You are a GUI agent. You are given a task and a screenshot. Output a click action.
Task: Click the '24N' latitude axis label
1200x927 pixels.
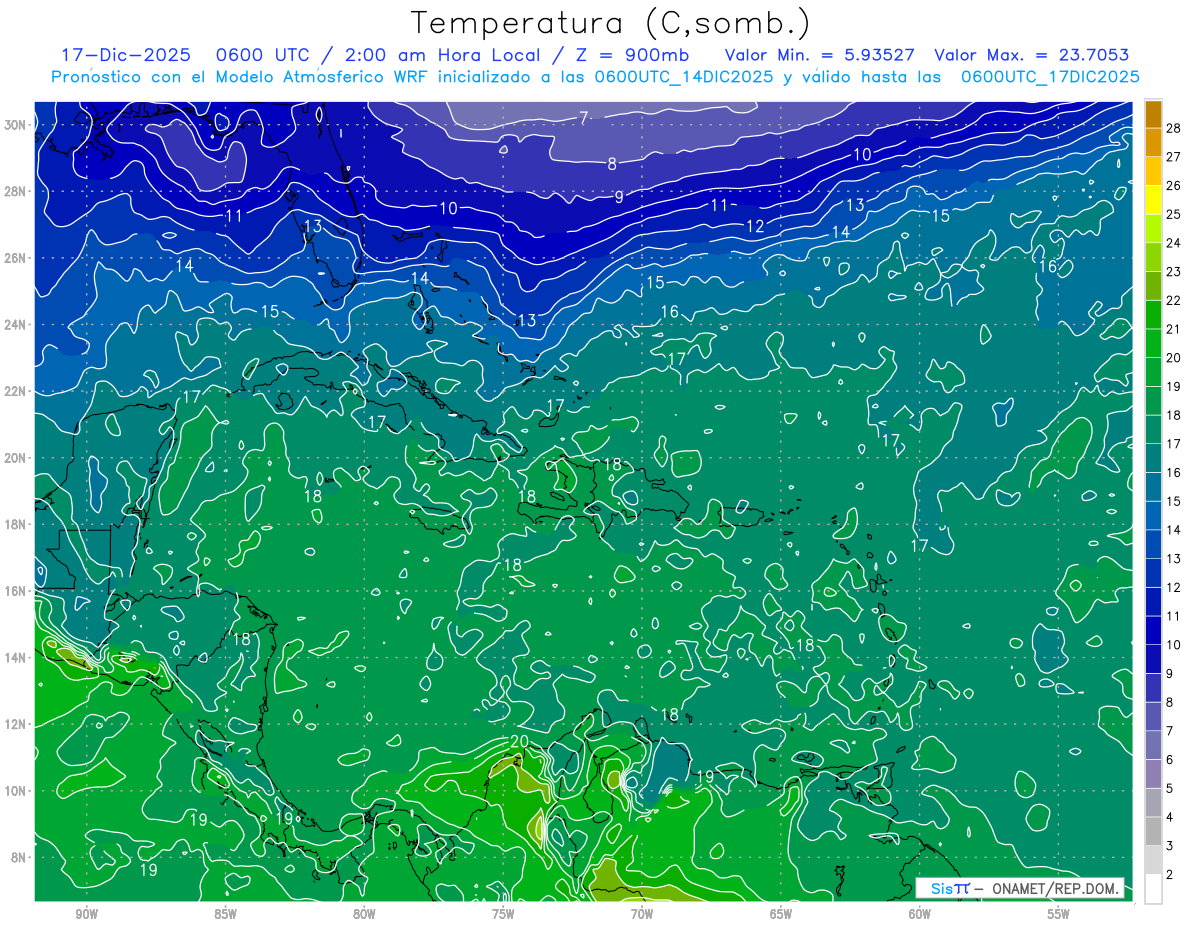point(17,324)
